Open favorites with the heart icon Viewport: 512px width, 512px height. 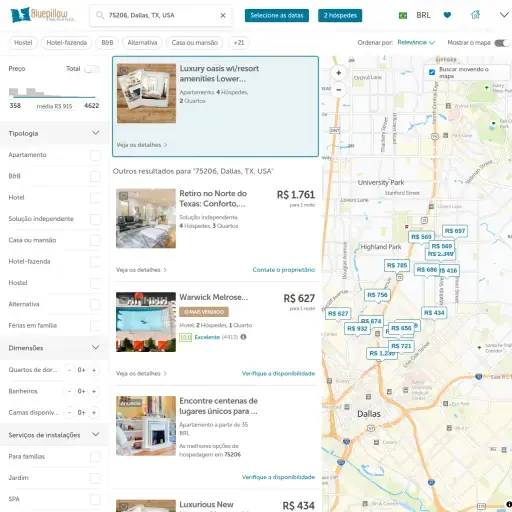[x=447, y=15]
